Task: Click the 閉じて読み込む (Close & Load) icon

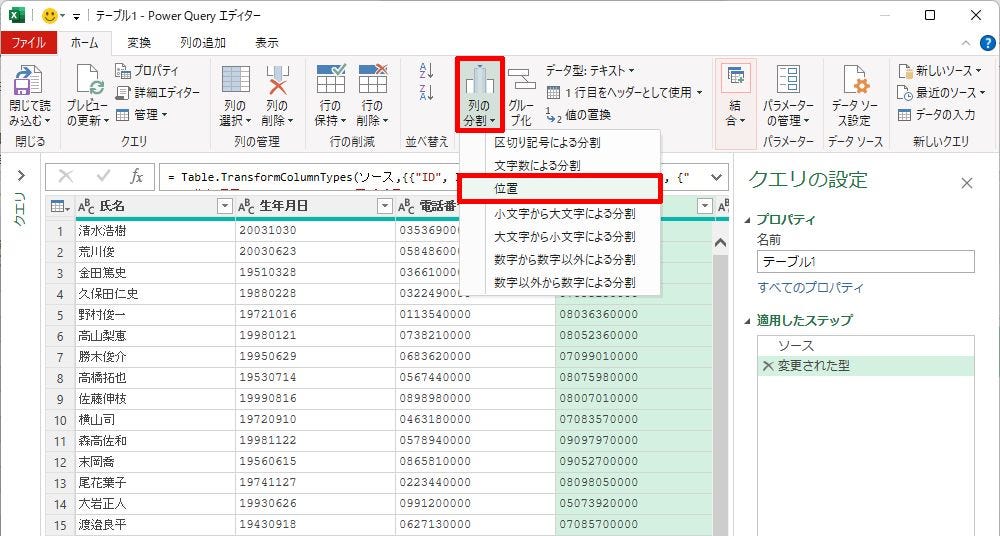Action: pyautogui.click(x=27, y=82)
